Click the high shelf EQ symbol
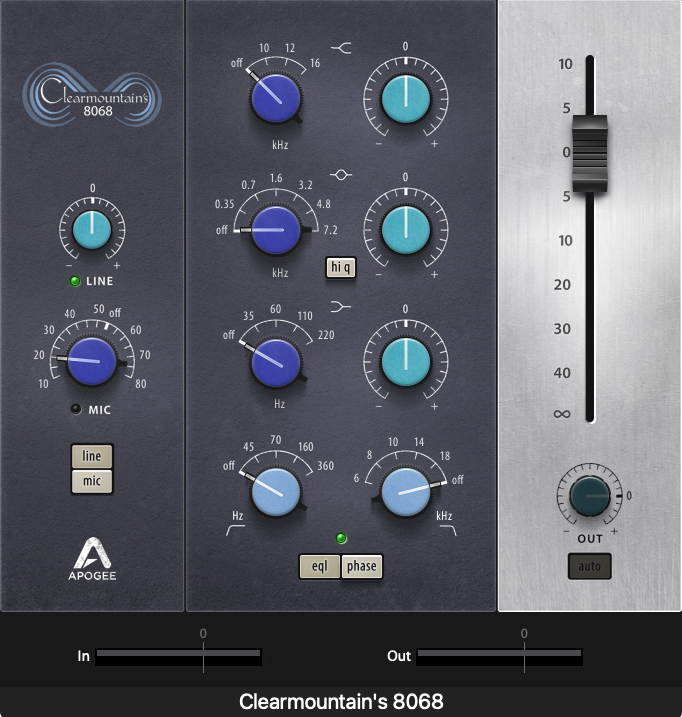Screen dimensions: 682x717 point(341,48)
